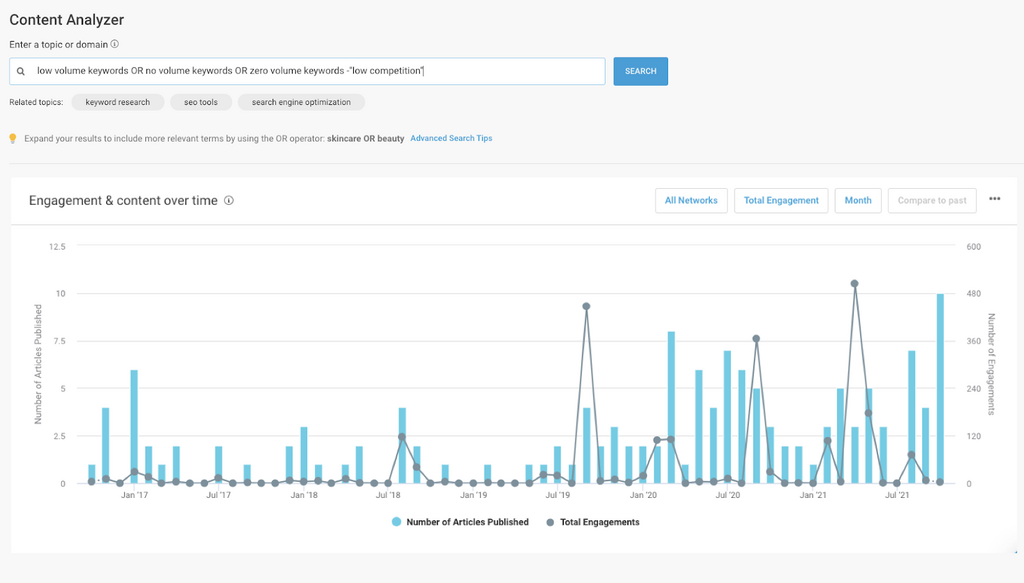
Task: Expand the Month interval dropdown
Action: coord(857,200)
